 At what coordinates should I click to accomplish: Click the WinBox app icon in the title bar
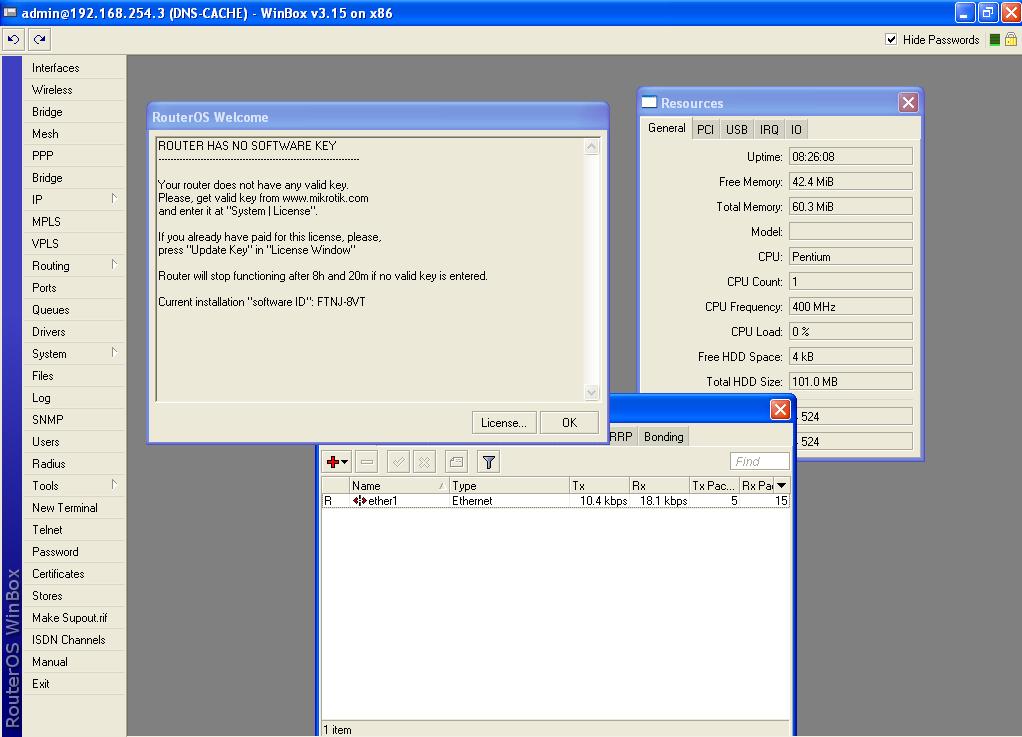pos(10,12)
